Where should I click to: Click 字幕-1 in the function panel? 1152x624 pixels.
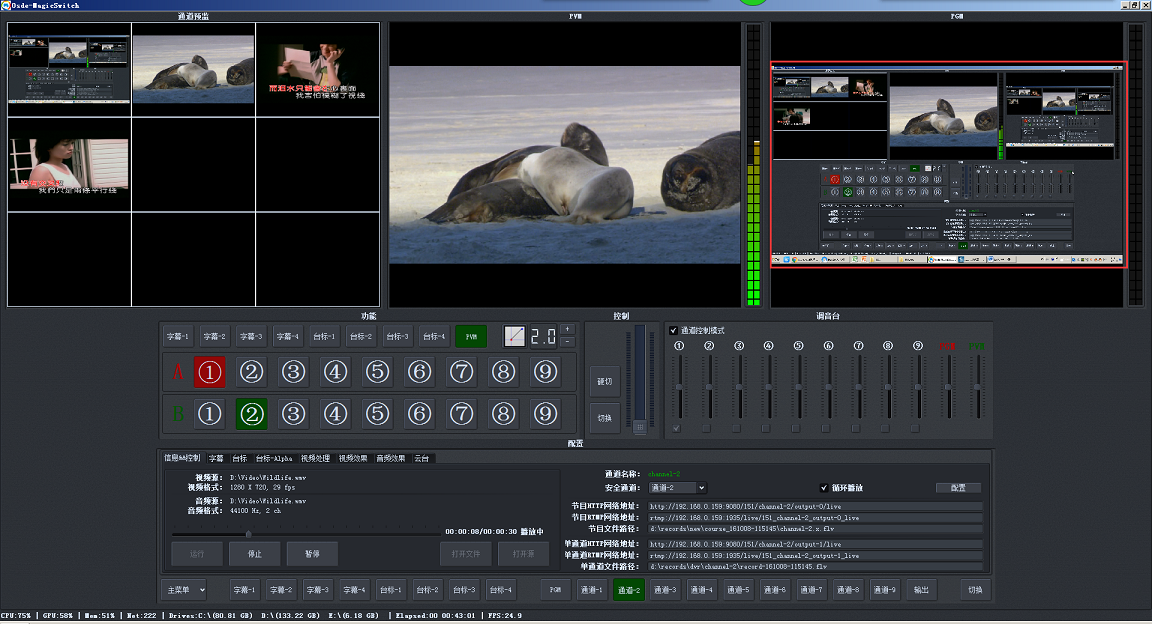coord(178,336)
